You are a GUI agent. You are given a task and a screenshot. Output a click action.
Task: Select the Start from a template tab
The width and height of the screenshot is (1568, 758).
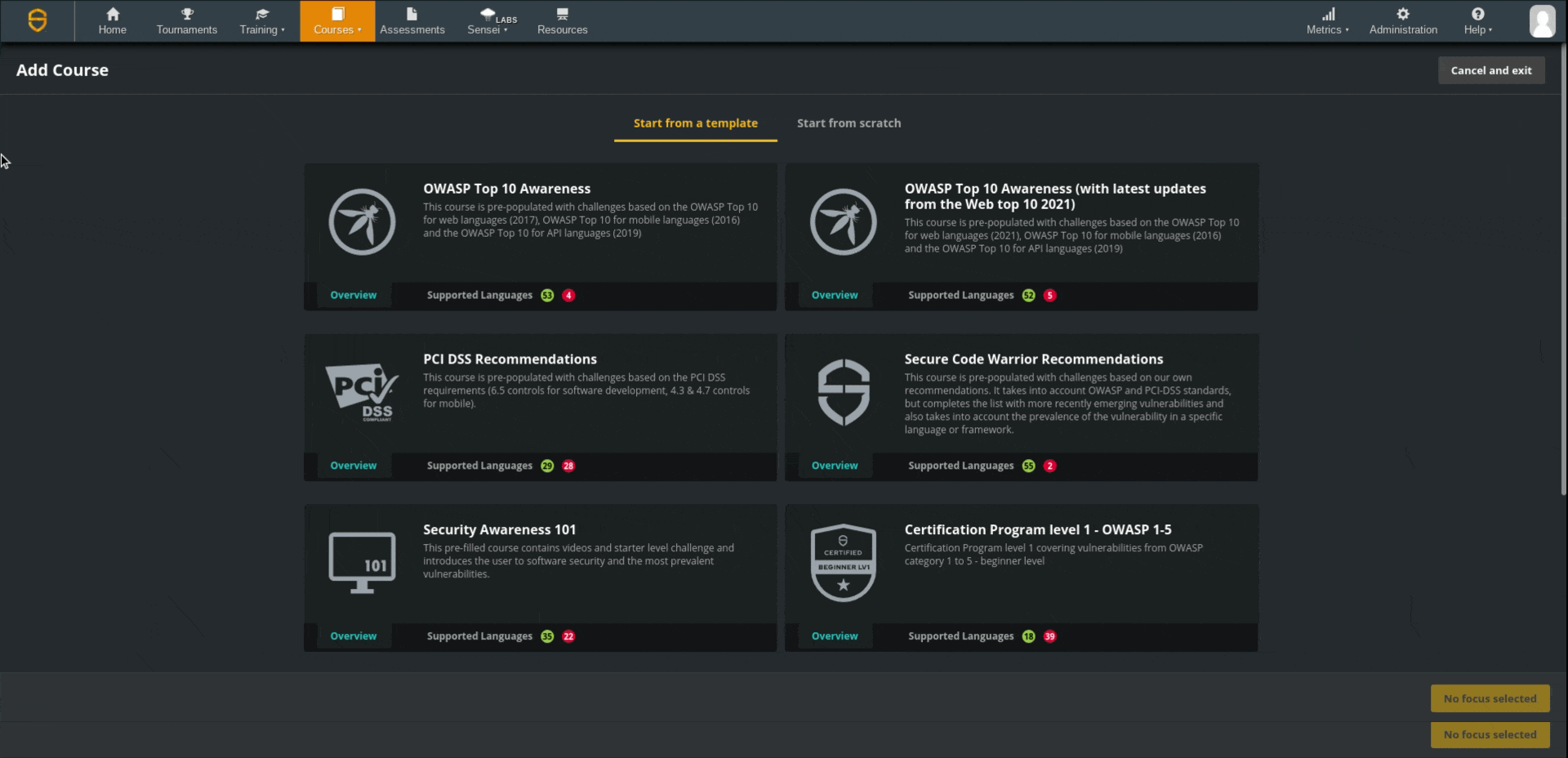click(x=695, y=123)
